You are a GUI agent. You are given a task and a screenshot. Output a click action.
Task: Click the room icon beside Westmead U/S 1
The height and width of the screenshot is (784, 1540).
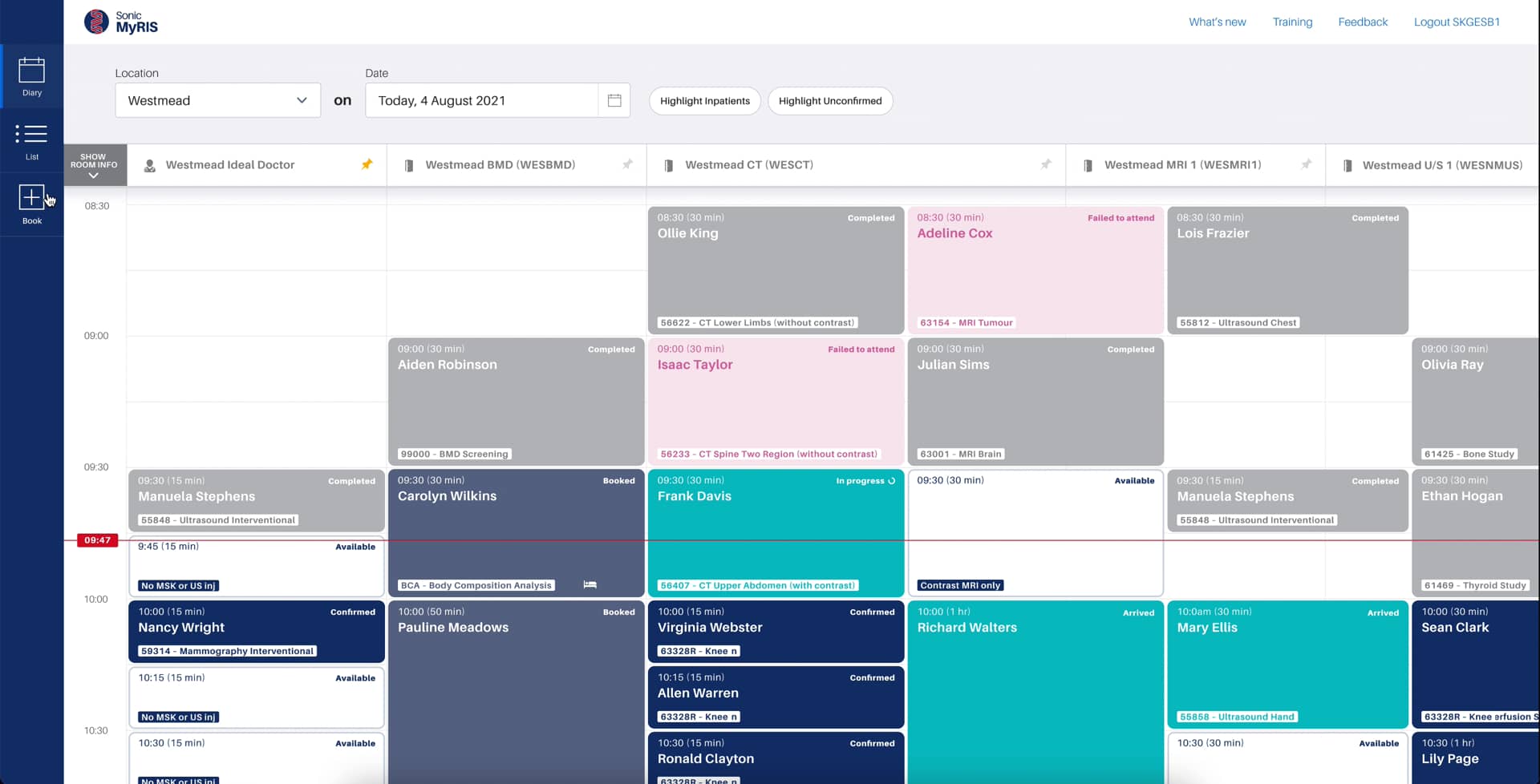[1347, 165]
